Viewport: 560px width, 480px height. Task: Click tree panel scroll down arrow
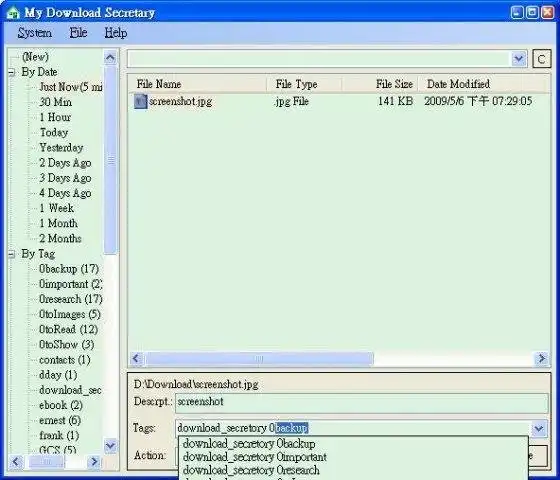click(110, 446)
